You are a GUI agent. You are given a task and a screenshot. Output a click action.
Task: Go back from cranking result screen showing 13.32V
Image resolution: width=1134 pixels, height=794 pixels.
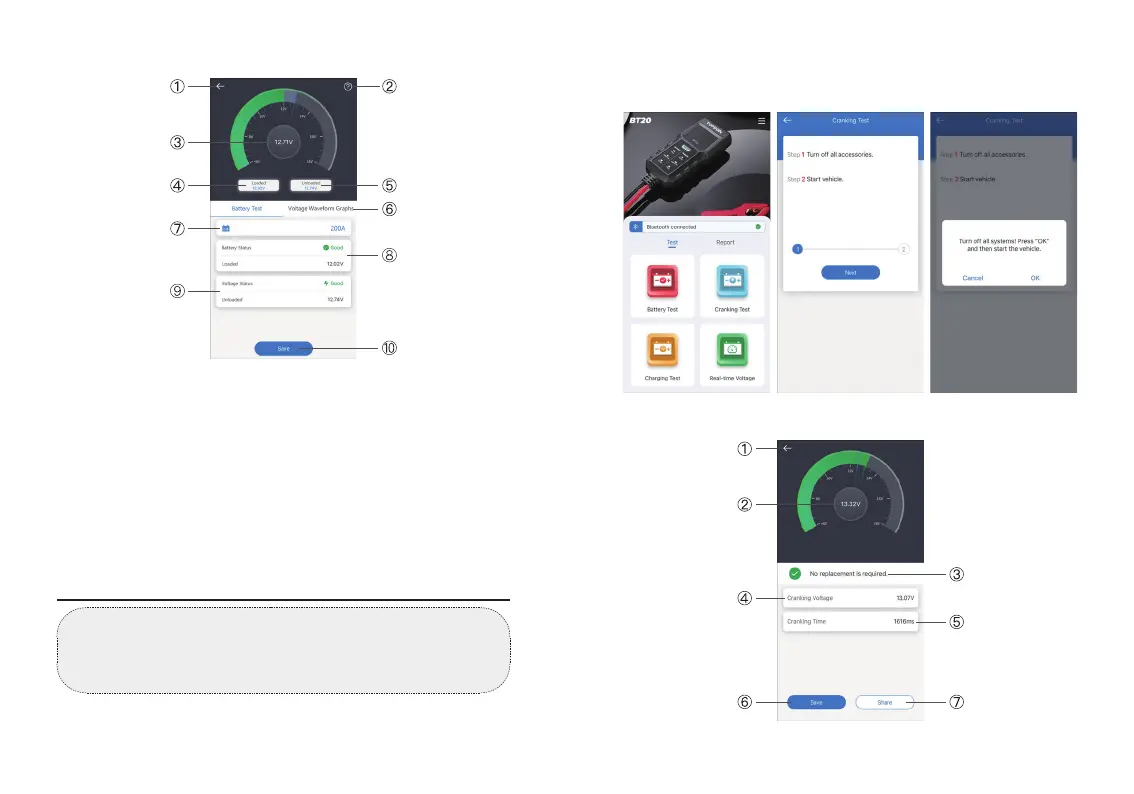[x=788, y=448]
